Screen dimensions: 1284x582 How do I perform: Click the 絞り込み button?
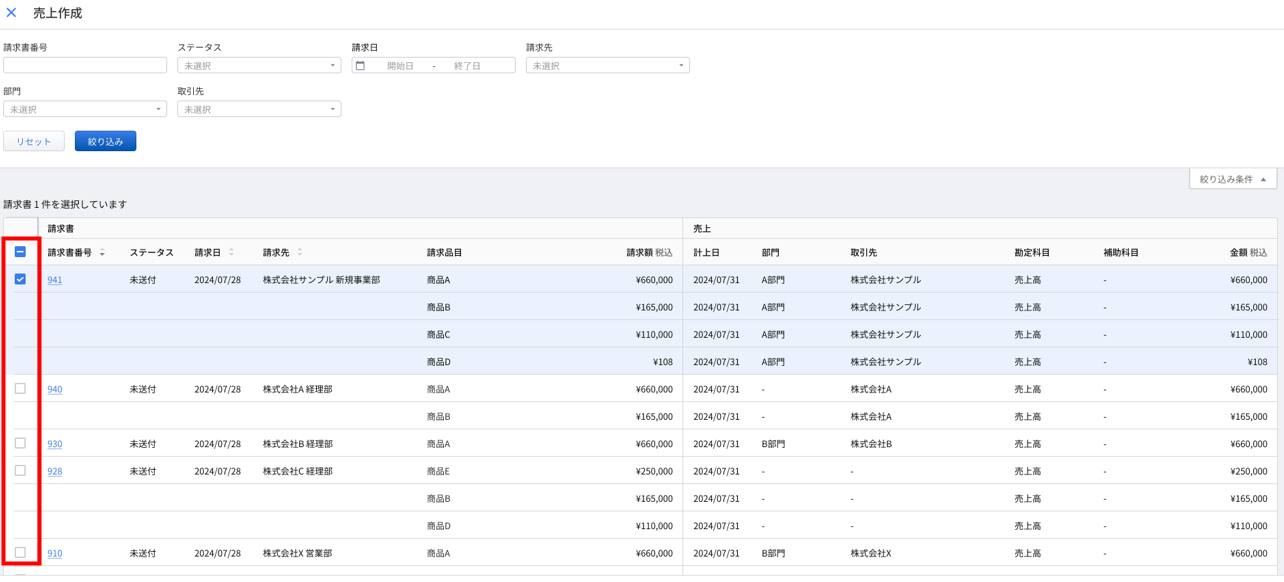(105, 141)
